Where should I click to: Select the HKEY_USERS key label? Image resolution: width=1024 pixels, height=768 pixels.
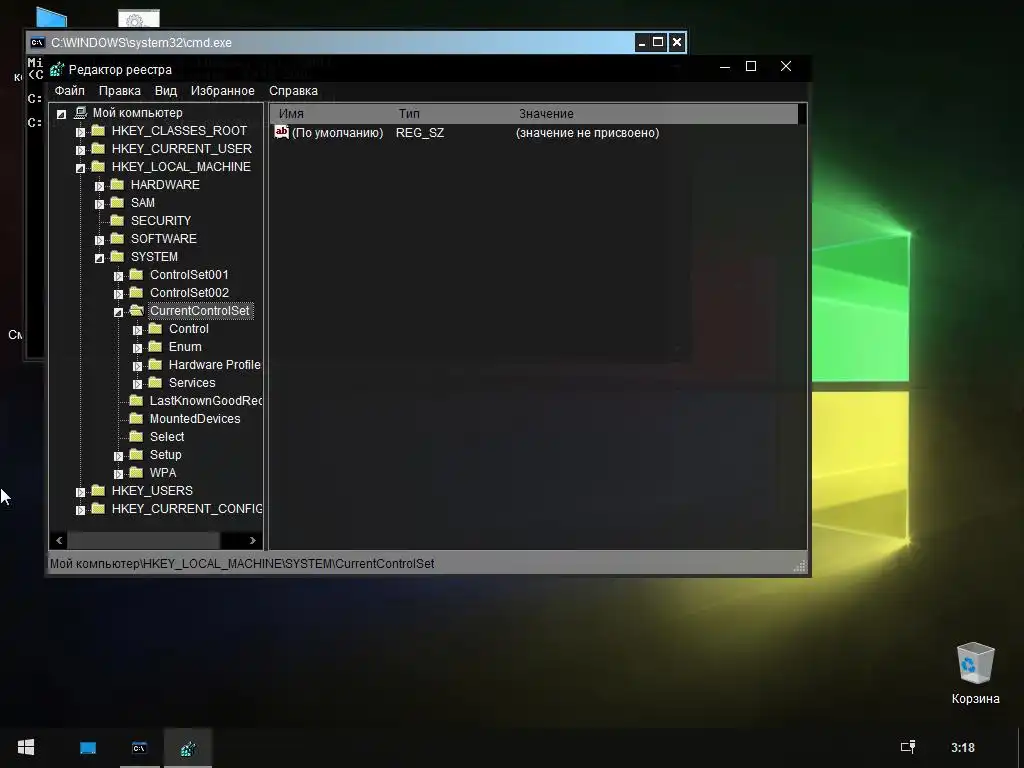coord(152,490)
